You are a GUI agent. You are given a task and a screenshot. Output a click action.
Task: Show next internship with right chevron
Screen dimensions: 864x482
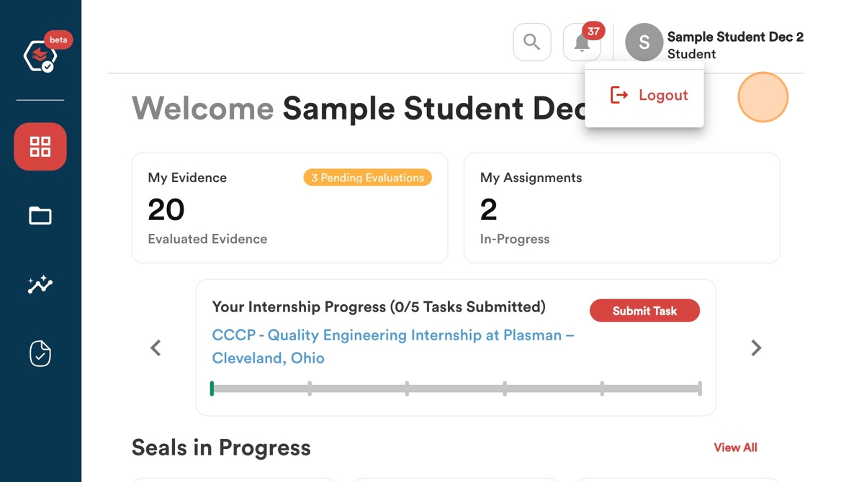pyautogui.click(x=756, y=348)
